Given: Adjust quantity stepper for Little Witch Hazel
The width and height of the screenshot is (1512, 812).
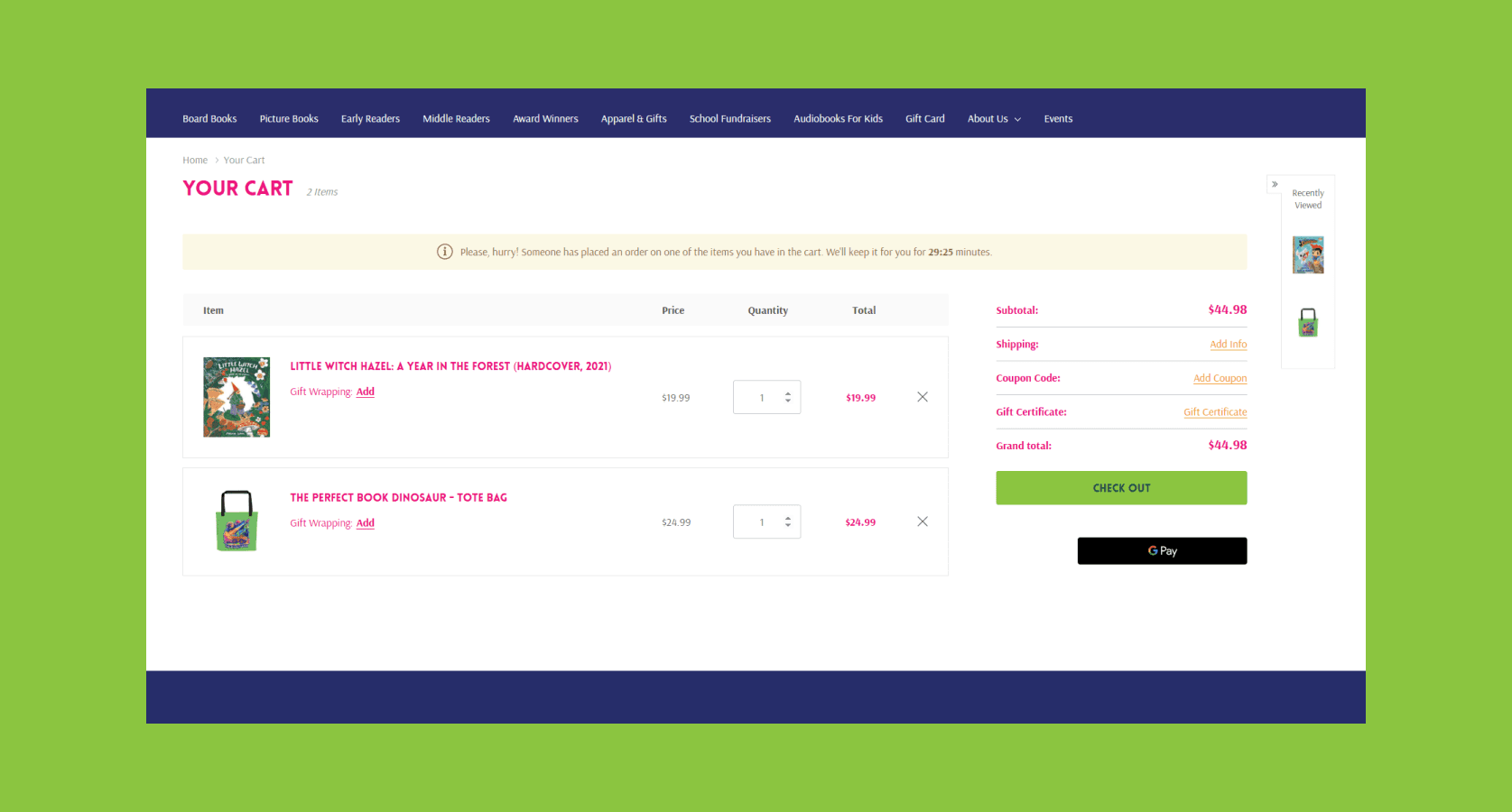Looking at the screenshot, I should point(788,397).
